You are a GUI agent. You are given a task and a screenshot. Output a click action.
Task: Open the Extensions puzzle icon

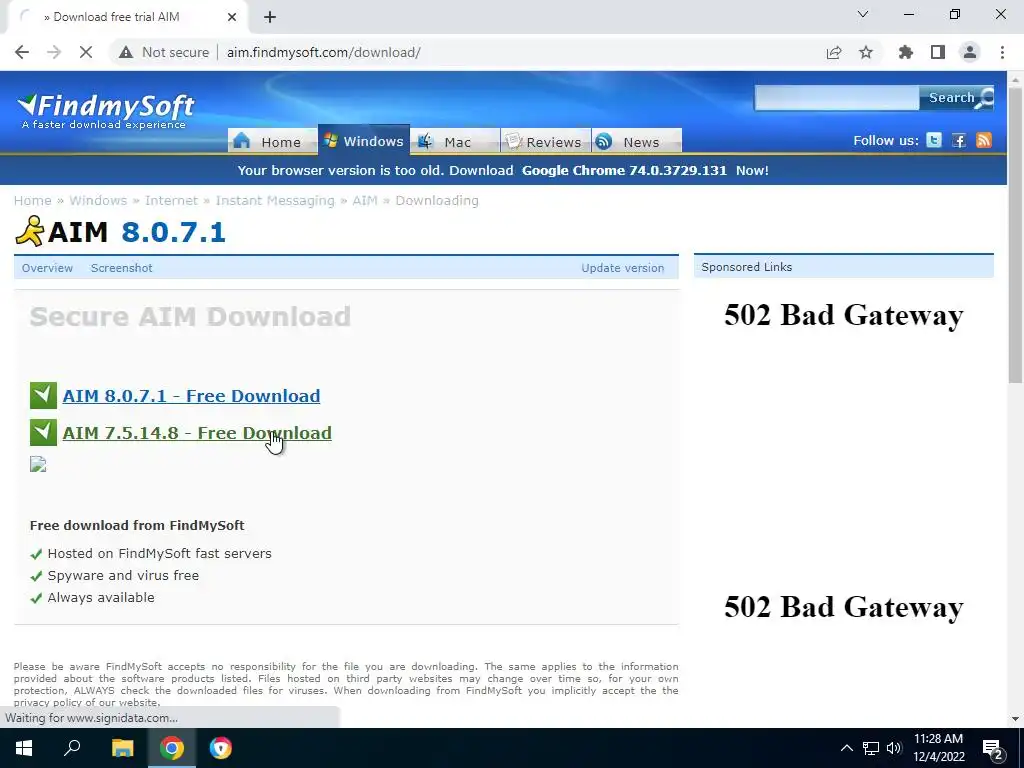[906, 52]
